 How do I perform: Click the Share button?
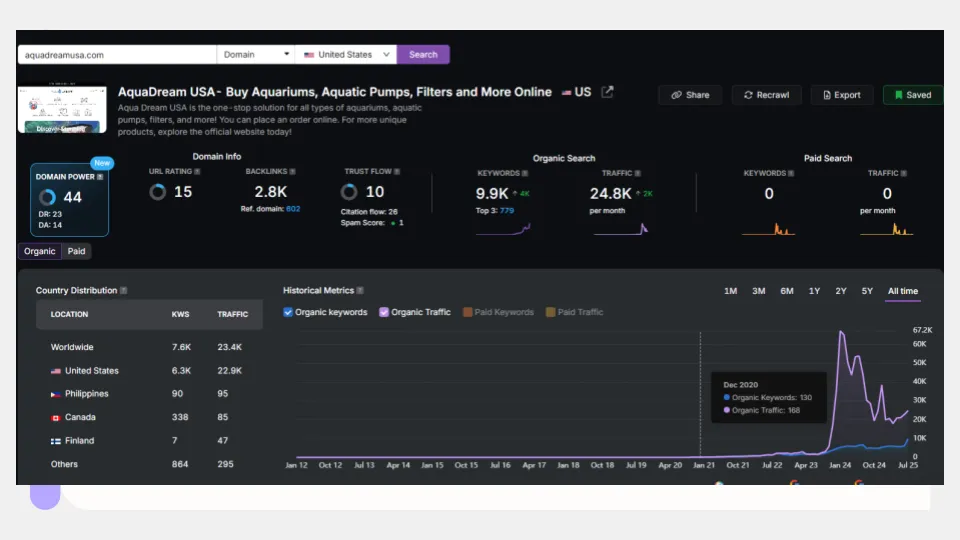[690, 95]
